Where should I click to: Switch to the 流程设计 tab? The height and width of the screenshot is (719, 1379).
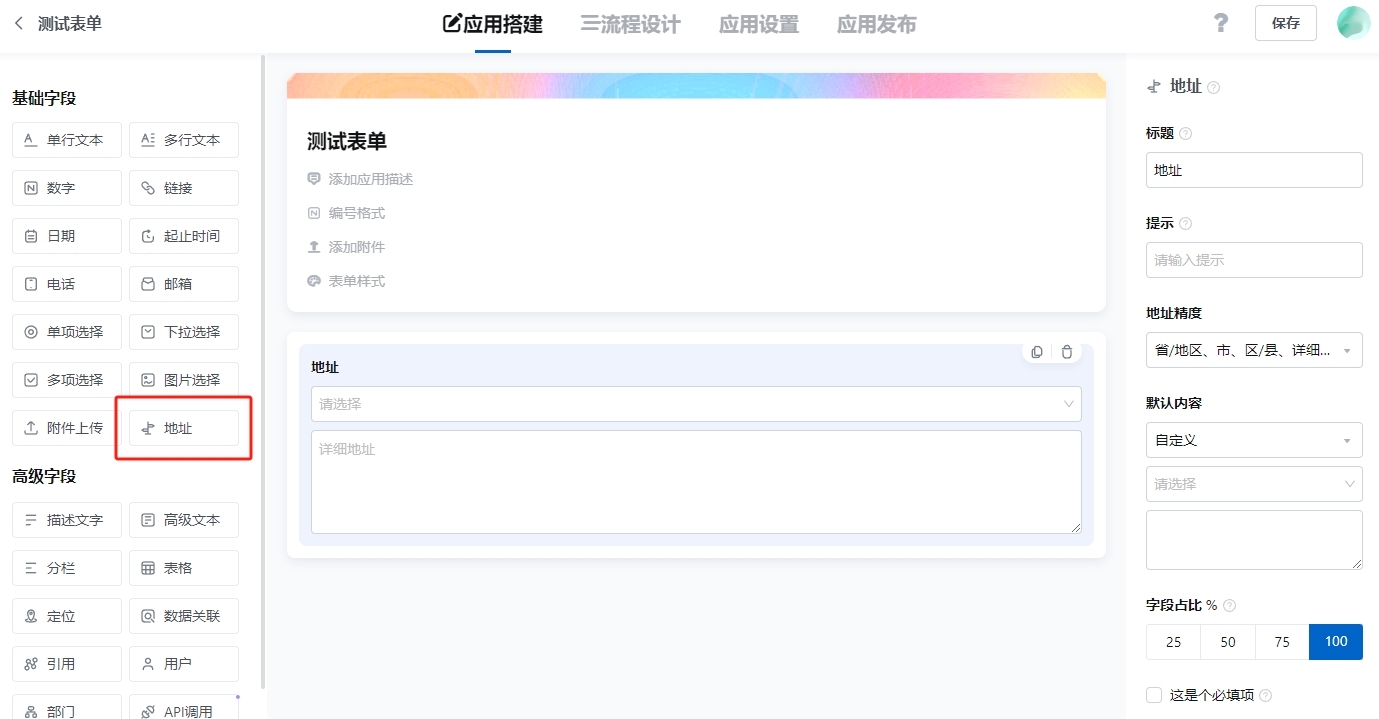pyautogui.click(x=630, y=25)
